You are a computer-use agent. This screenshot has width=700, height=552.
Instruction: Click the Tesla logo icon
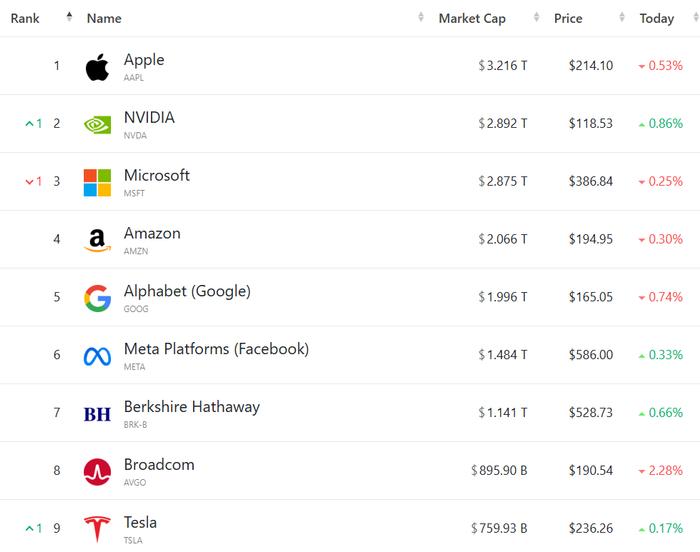(97, 529)
